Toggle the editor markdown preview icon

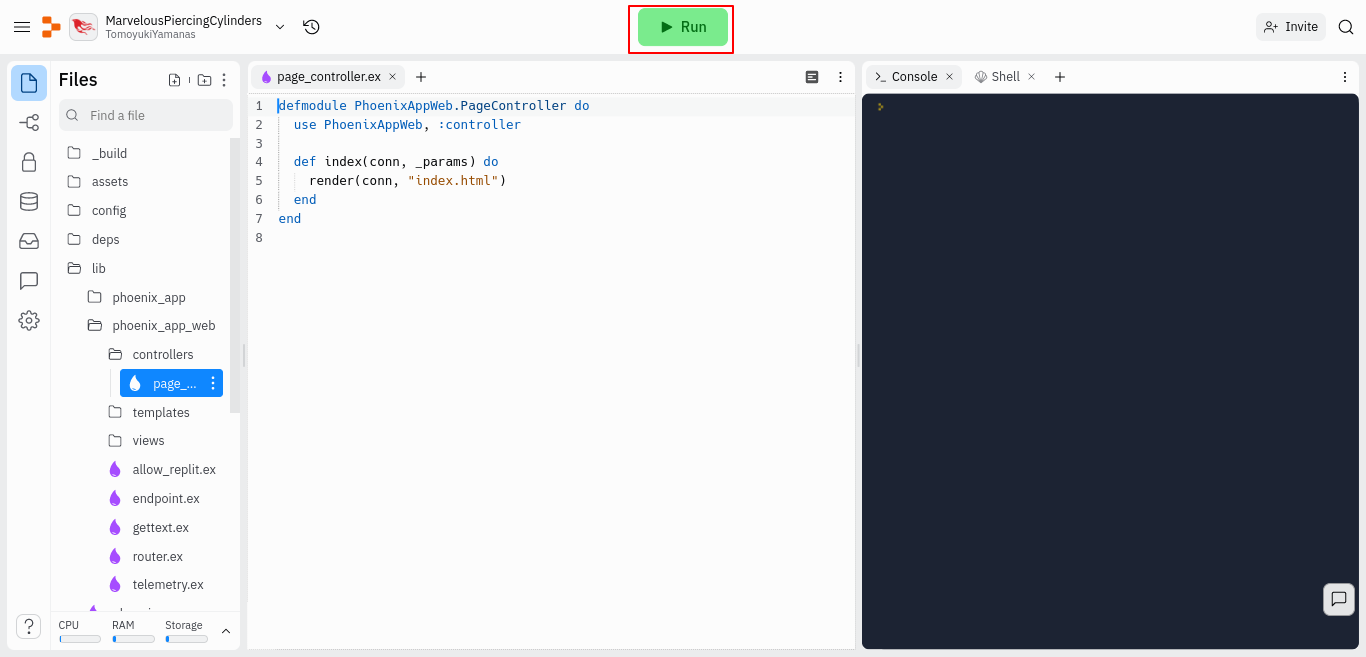pyautogui.click(x=812, y=77)
